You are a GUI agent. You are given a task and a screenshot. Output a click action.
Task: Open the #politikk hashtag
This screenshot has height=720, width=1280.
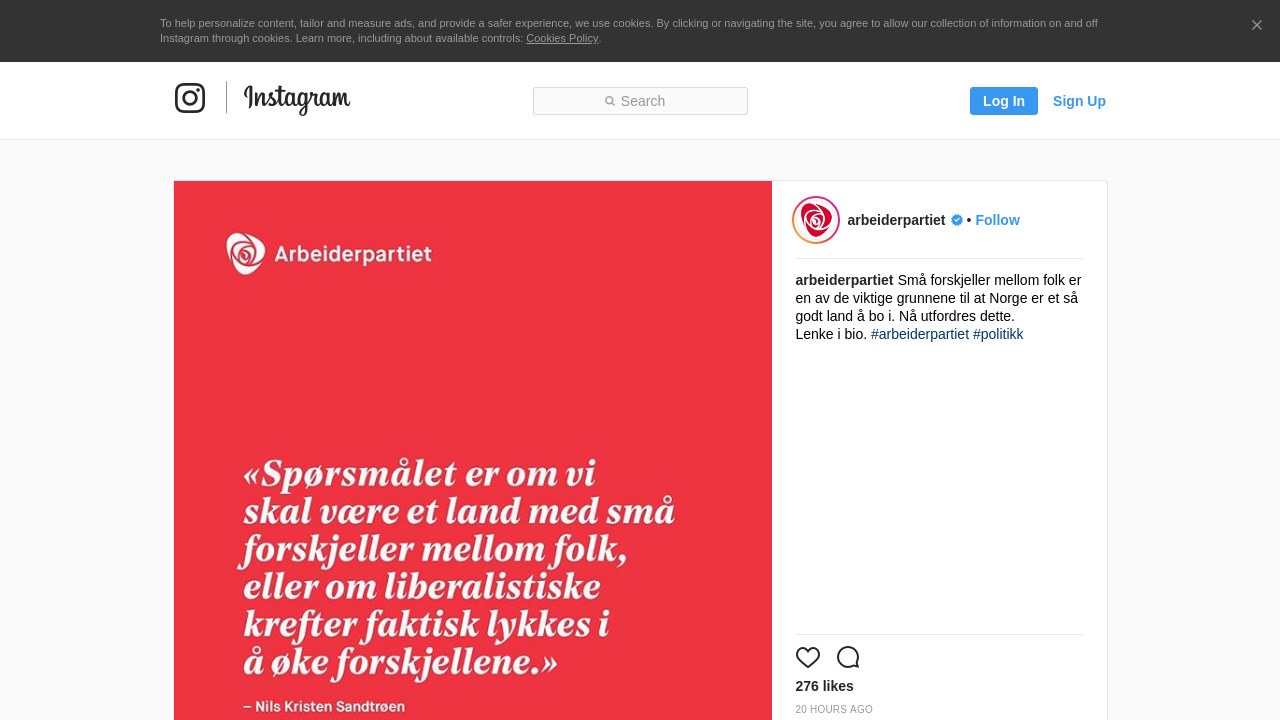coord(998,334)
